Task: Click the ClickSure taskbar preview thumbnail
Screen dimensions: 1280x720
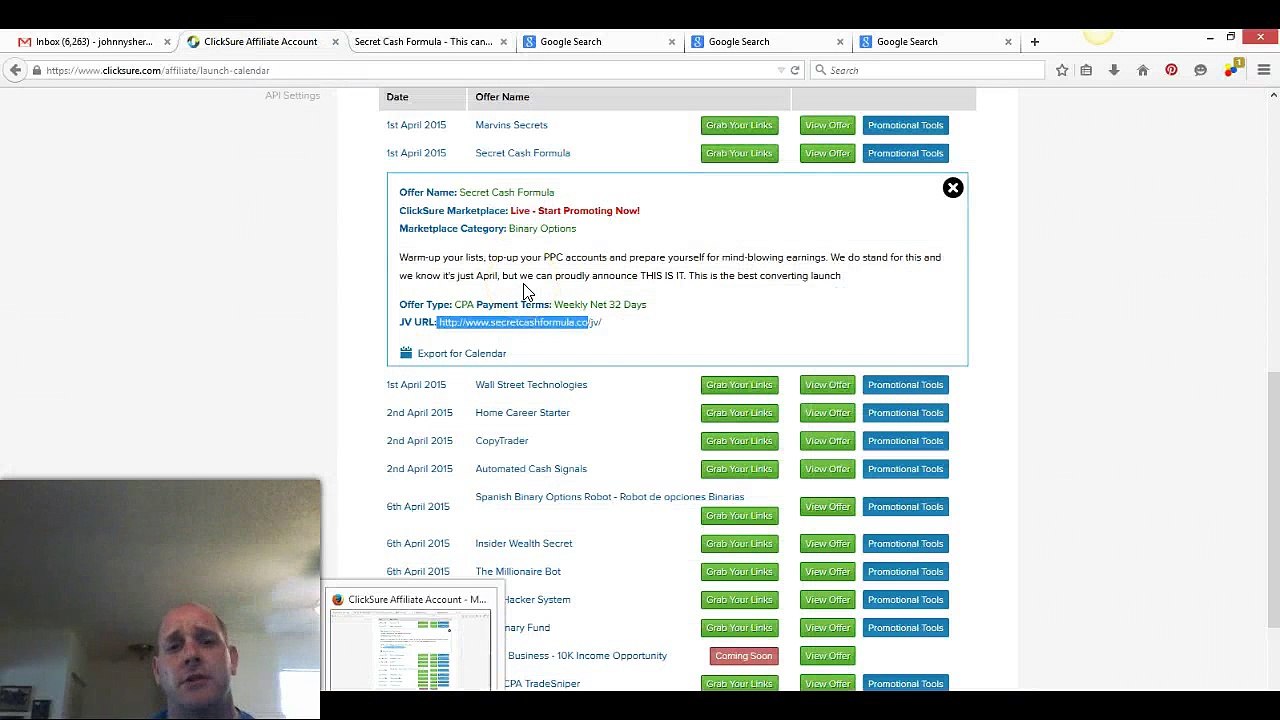Action: pos(410,651)
